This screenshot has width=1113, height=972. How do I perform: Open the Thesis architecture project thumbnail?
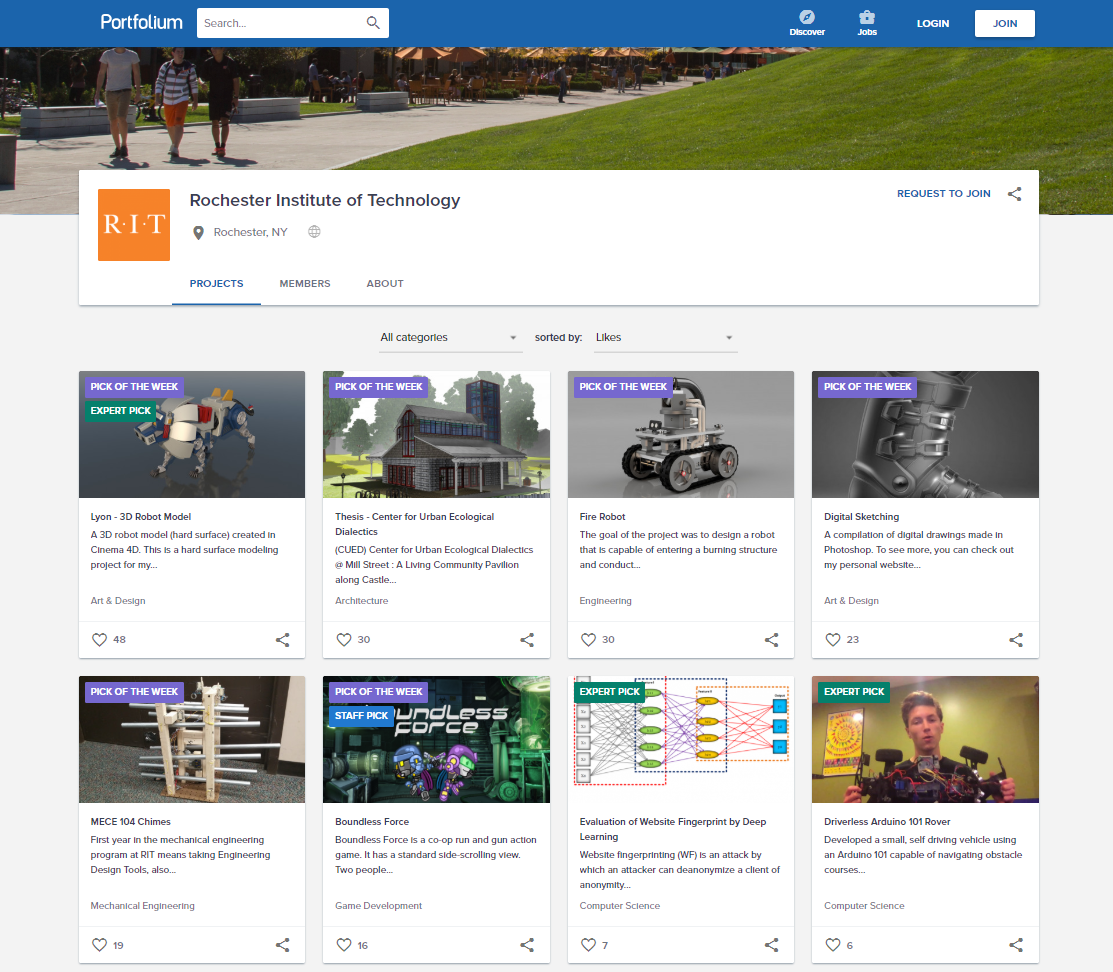436,435
